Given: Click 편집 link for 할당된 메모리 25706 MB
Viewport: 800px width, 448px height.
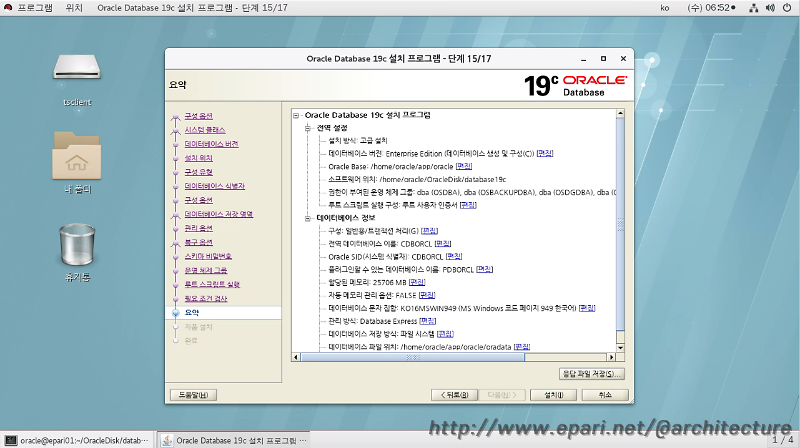Looking at the screenshot, I should (x=417, y=282).
